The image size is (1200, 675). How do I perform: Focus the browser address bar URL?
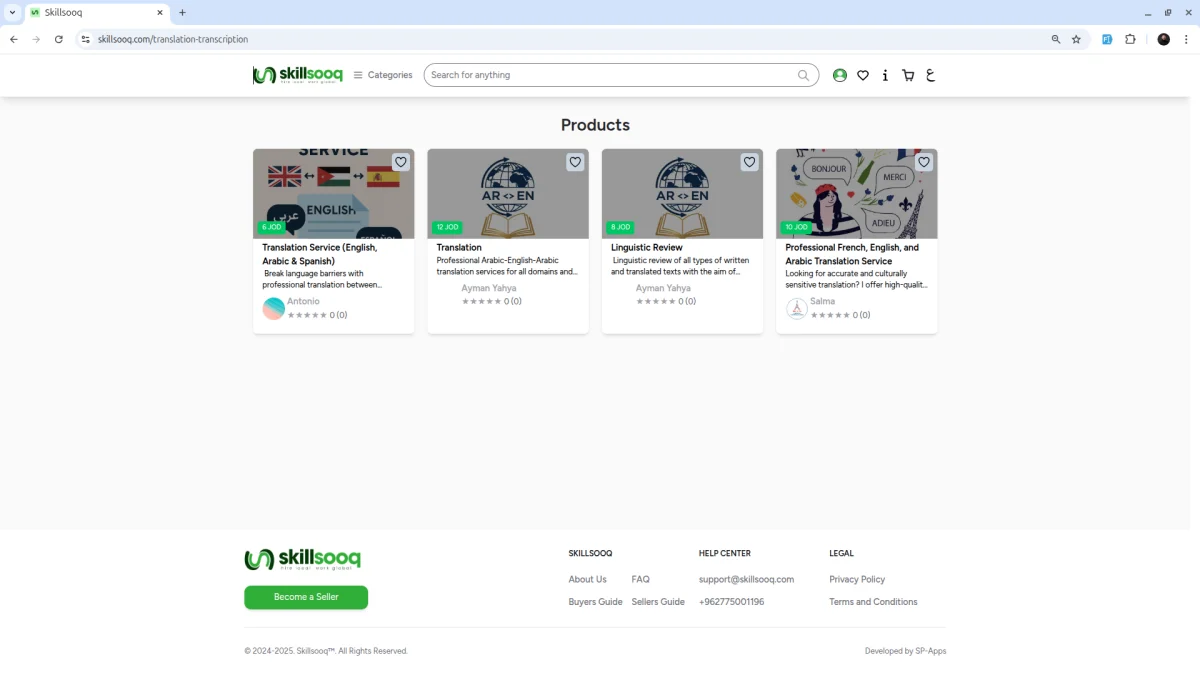tap(173, 39)
